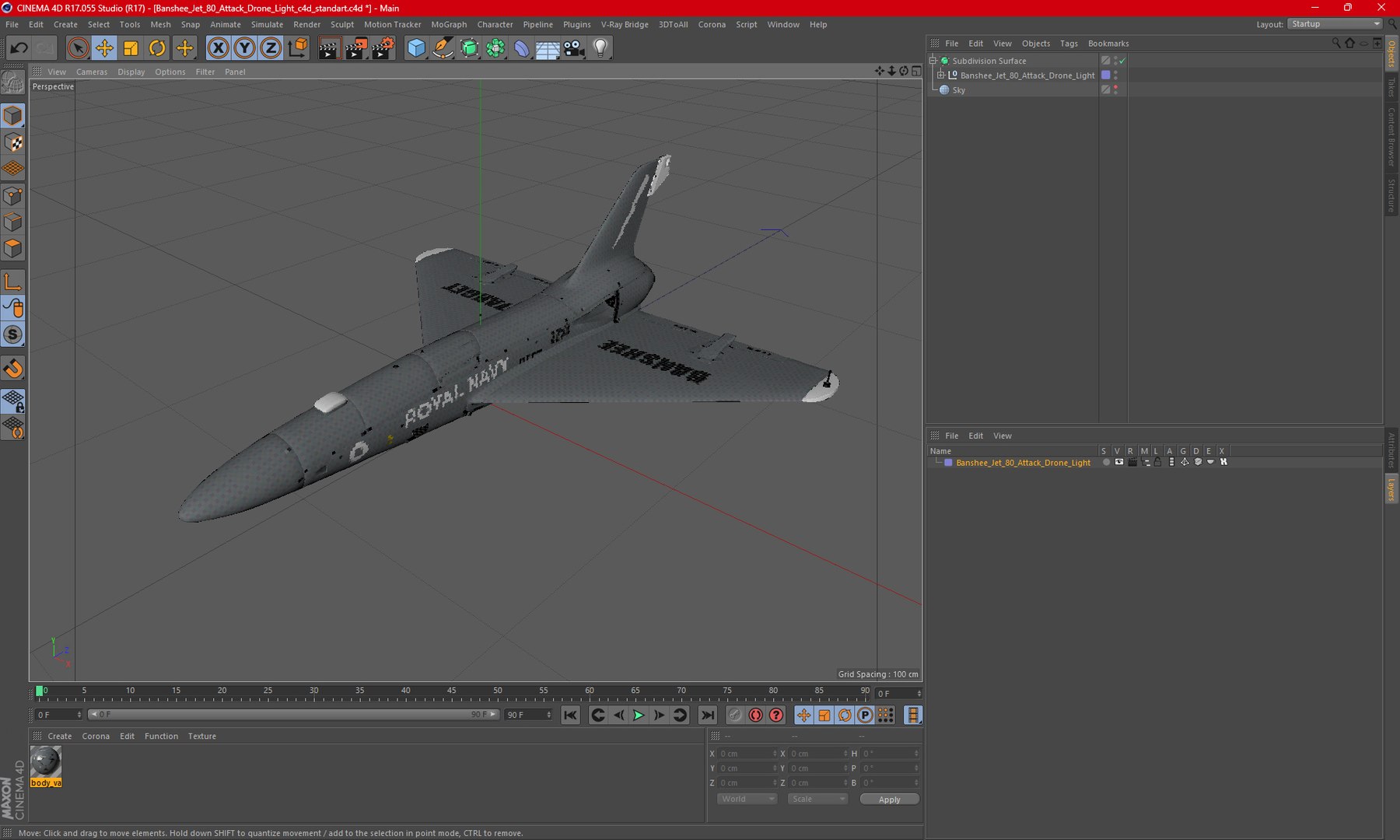This screenshot has height=840, width=1400.
Task: Open the Content Browser side tab
Action: pos(1391,137)
